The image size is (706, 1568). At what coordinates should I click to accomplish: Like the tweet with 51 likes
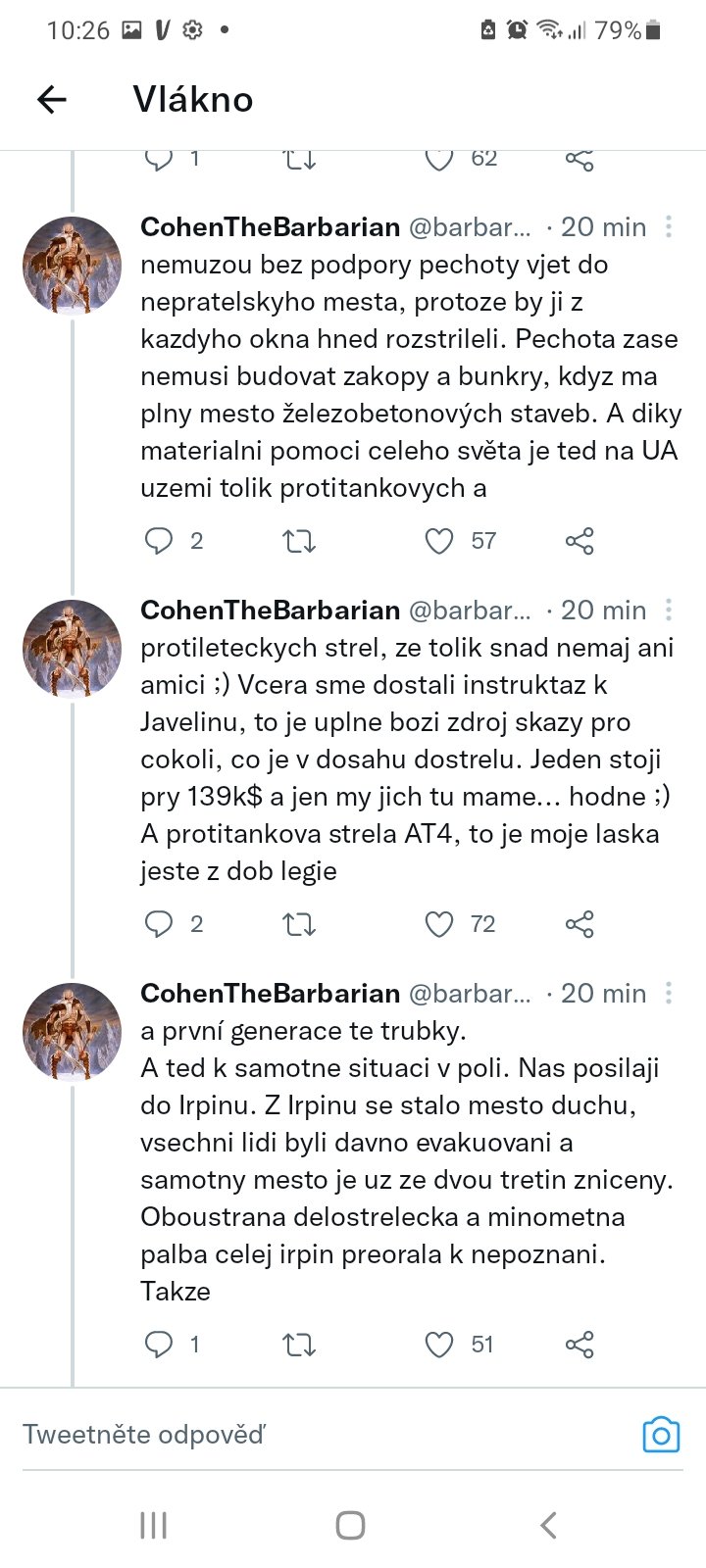[x=439, y=1345]
